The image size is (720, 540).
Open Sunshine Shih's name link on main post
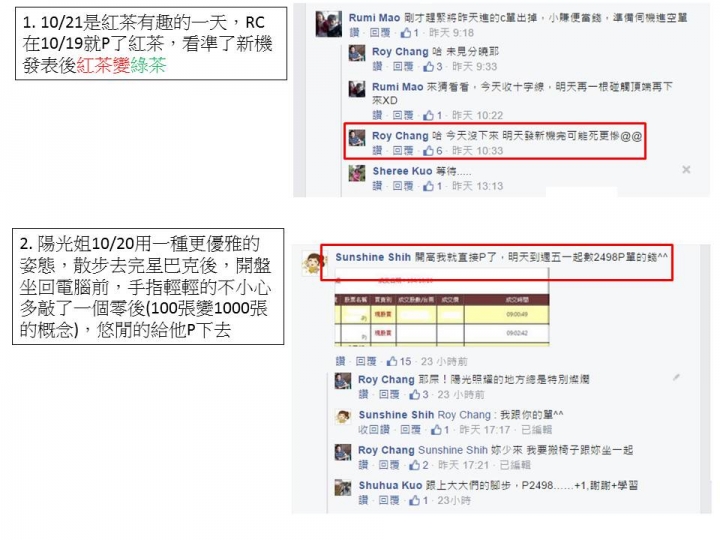(373, 257)
